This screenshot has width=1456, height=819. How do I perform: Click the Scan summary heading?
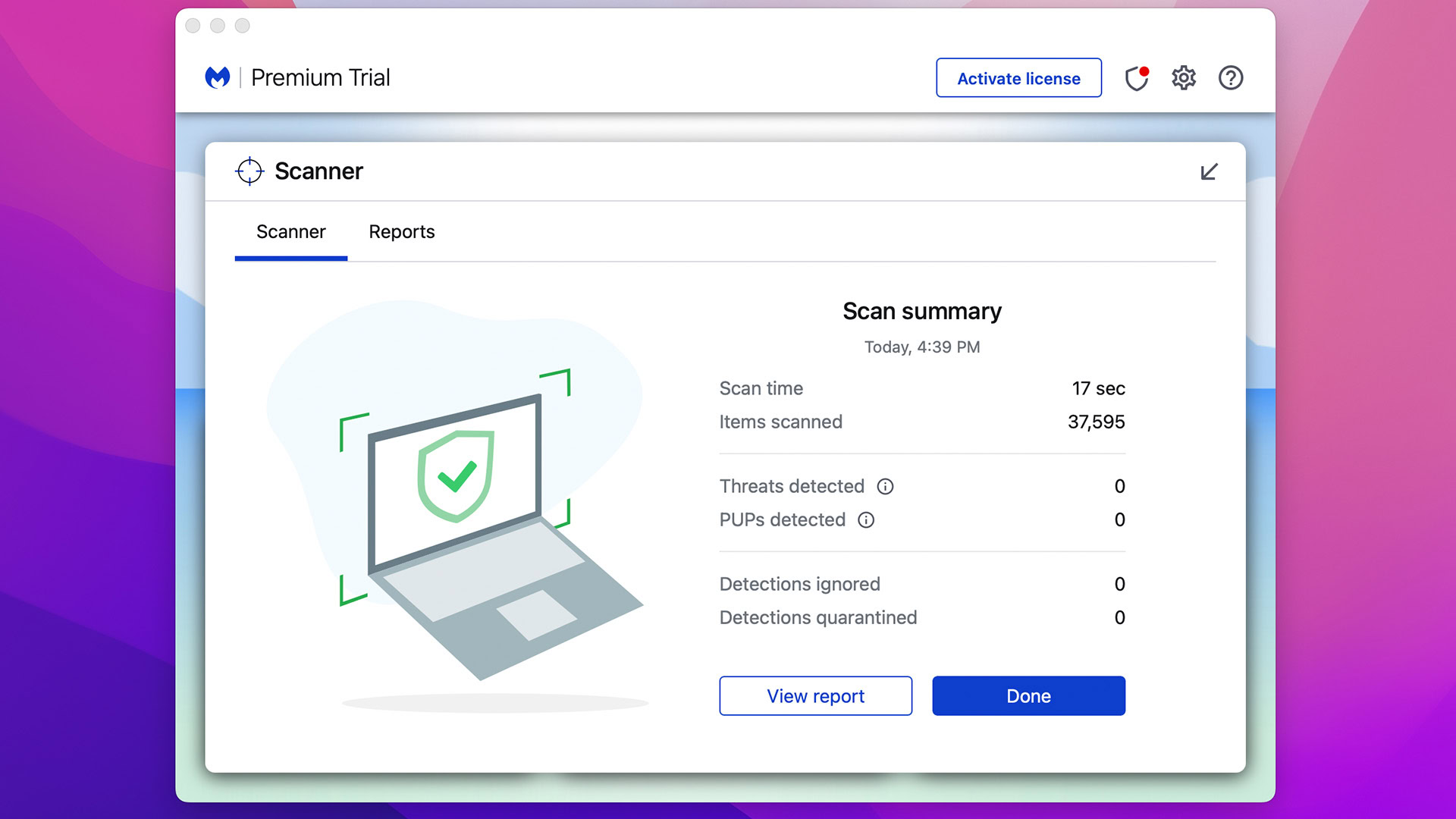click(921, 312)
